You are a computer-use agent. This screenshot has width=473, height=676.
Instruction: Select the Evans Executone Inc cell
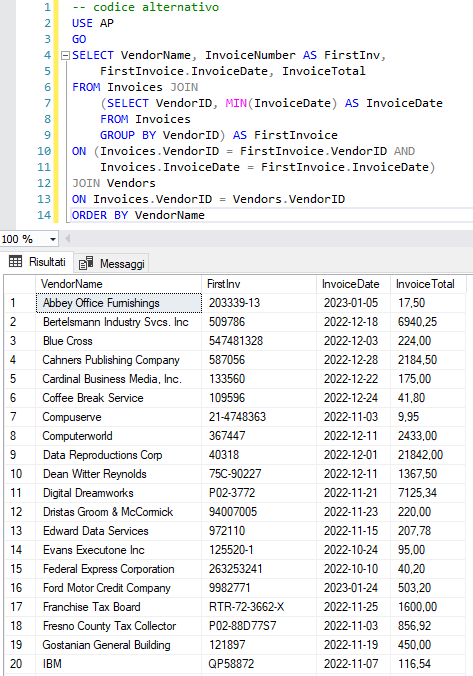click(119, 550)
